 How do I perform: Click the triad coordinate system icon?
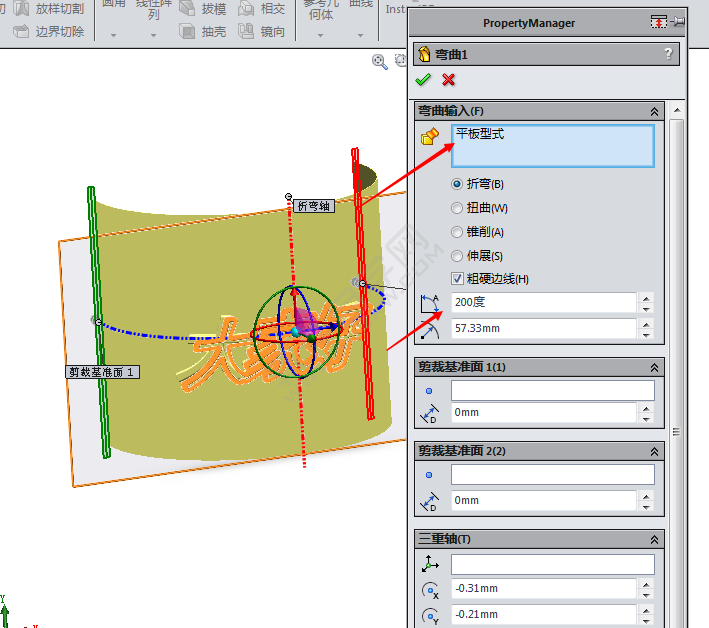[430, 564]
